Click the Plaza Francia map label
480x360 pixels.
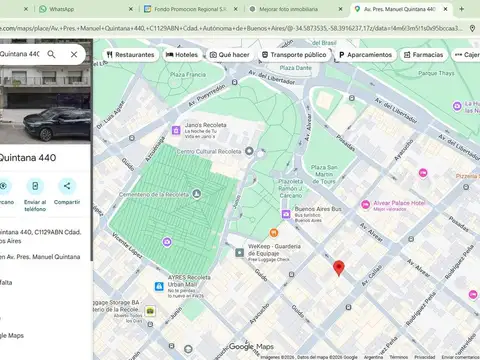point(188,75)
